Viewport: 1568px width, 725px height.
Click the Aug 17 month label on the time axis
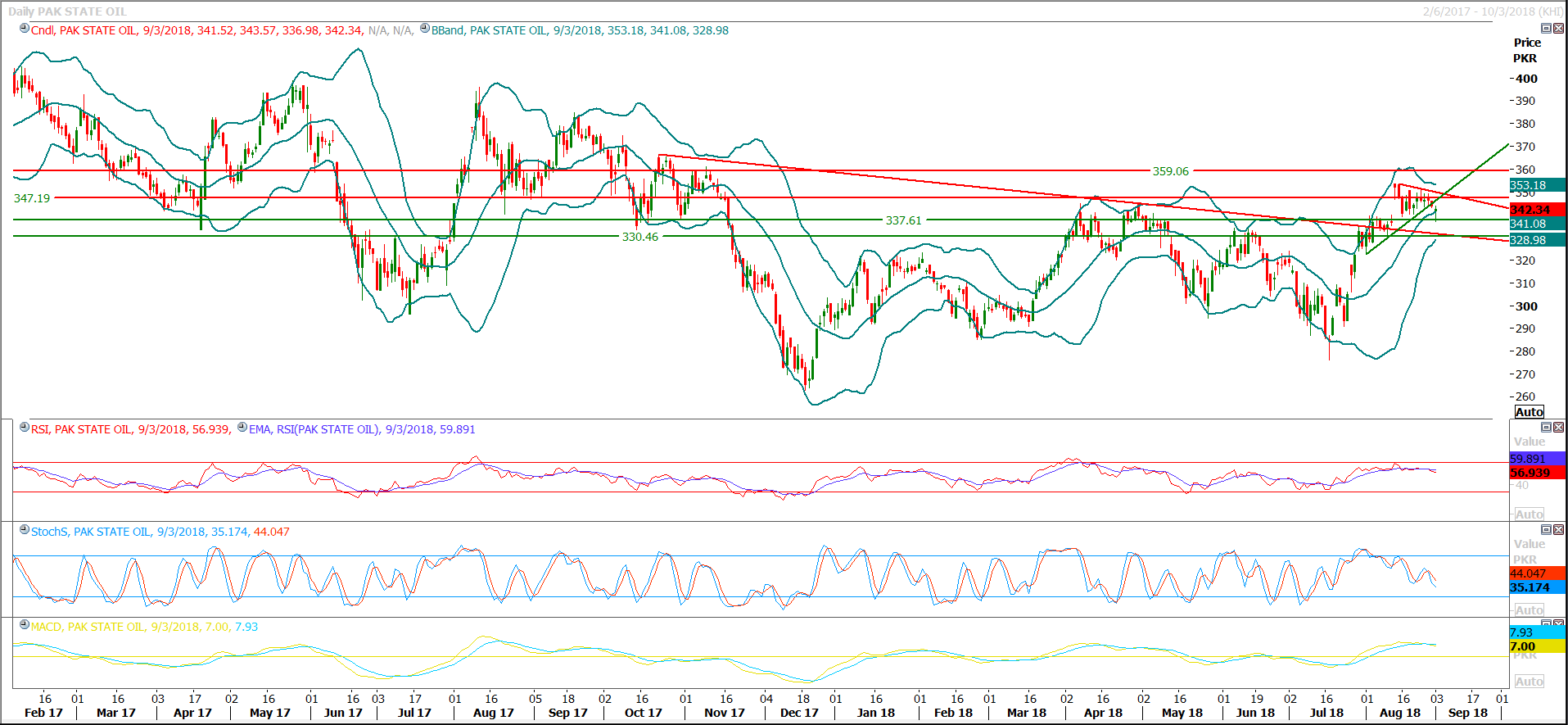(x=494, y=713)
